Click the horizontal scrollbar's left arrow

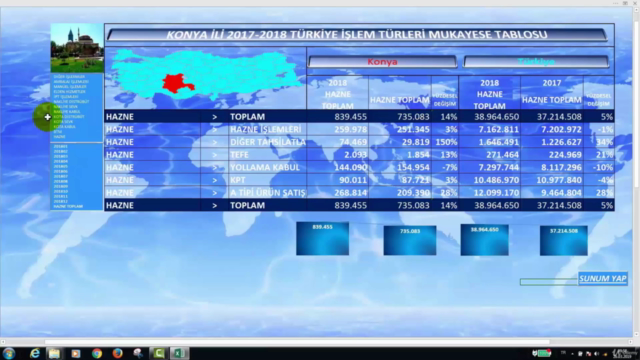[x=3, y=342]
